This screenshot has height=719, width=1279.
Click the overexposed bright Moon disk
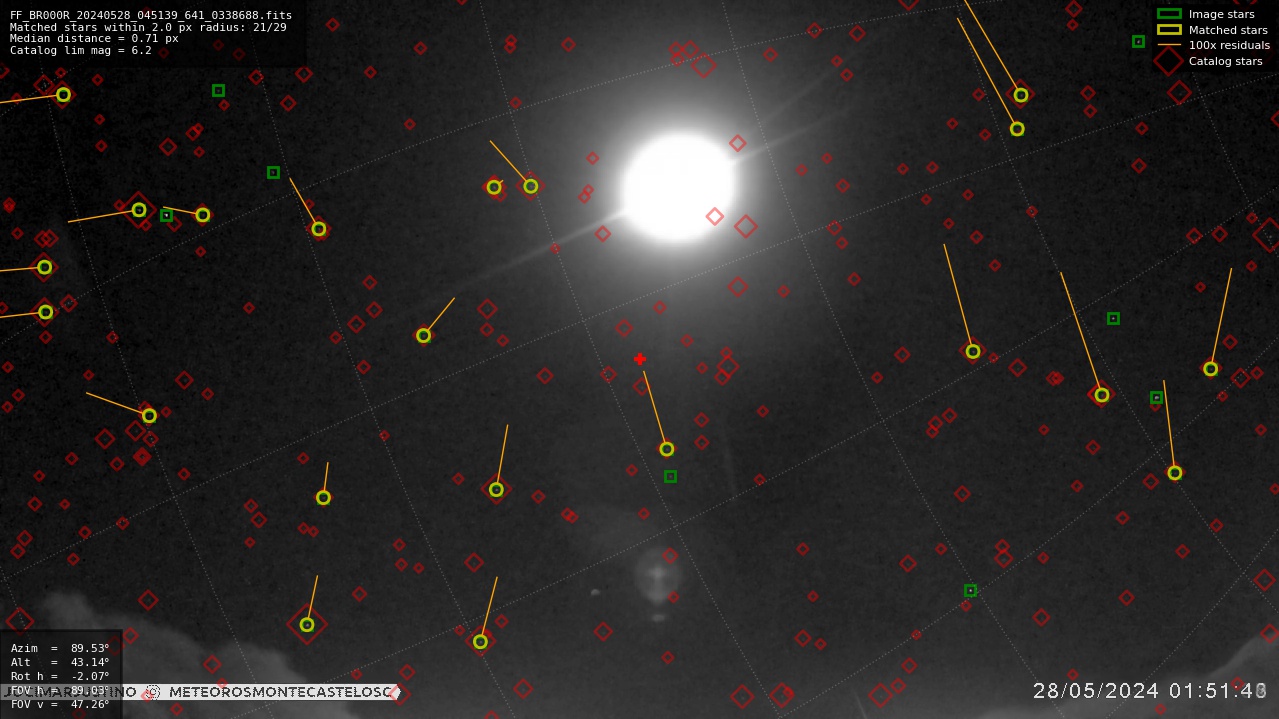pos(680,188)
